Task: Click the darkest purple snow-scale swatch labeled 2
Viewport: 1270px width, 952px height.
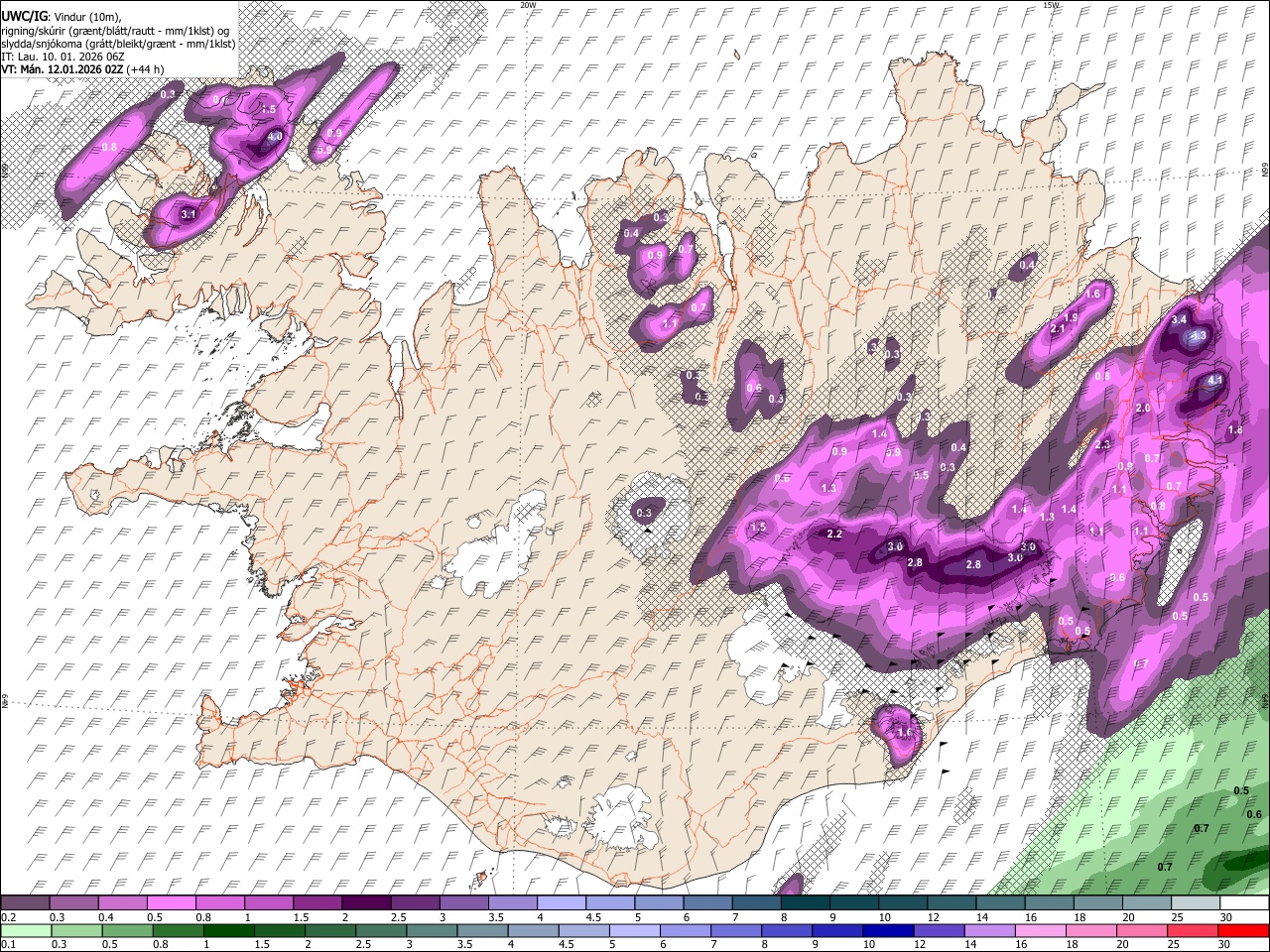Action: click(365, 902)
